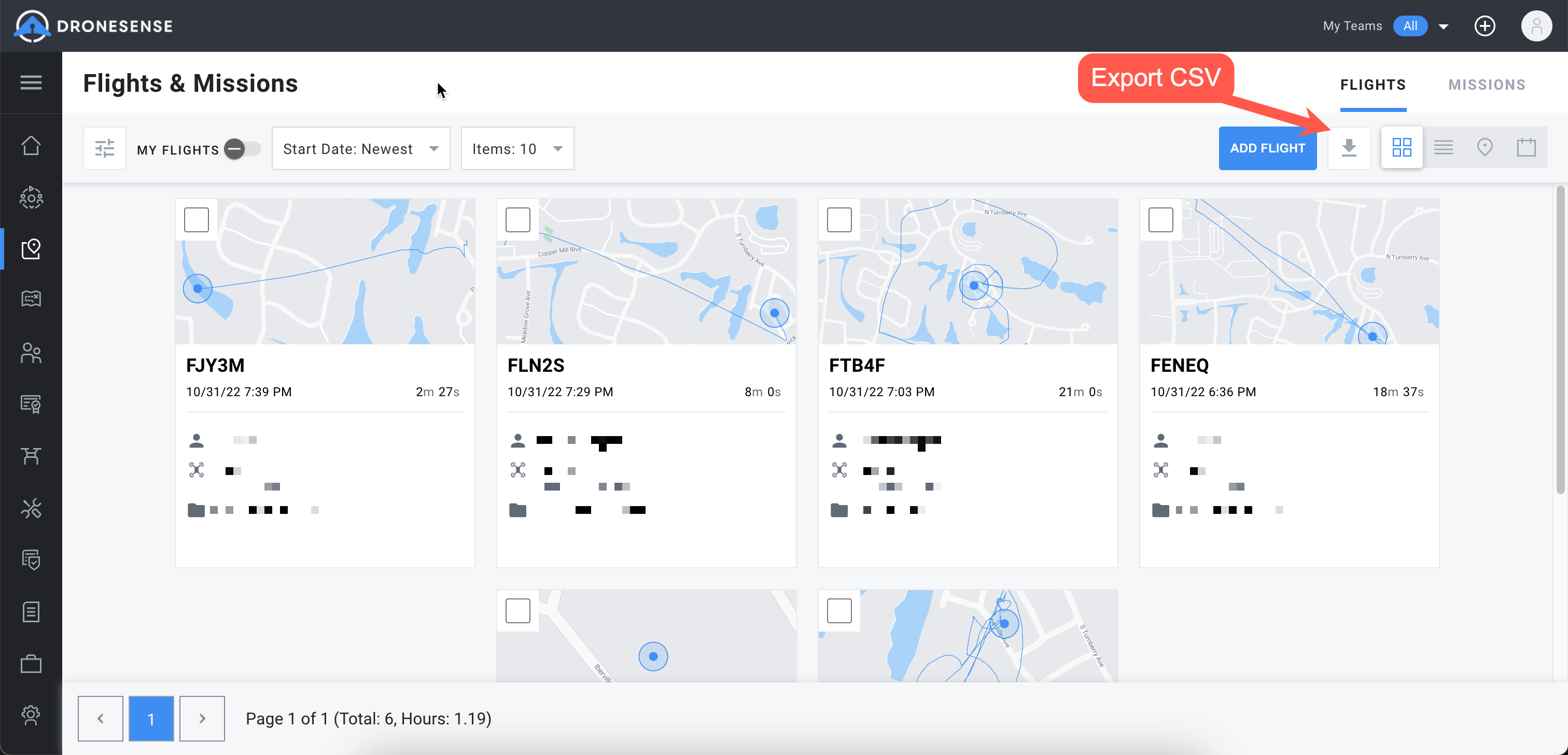
Task: Check the FENEQ flight checkbox
Action: coord(1161,220)
